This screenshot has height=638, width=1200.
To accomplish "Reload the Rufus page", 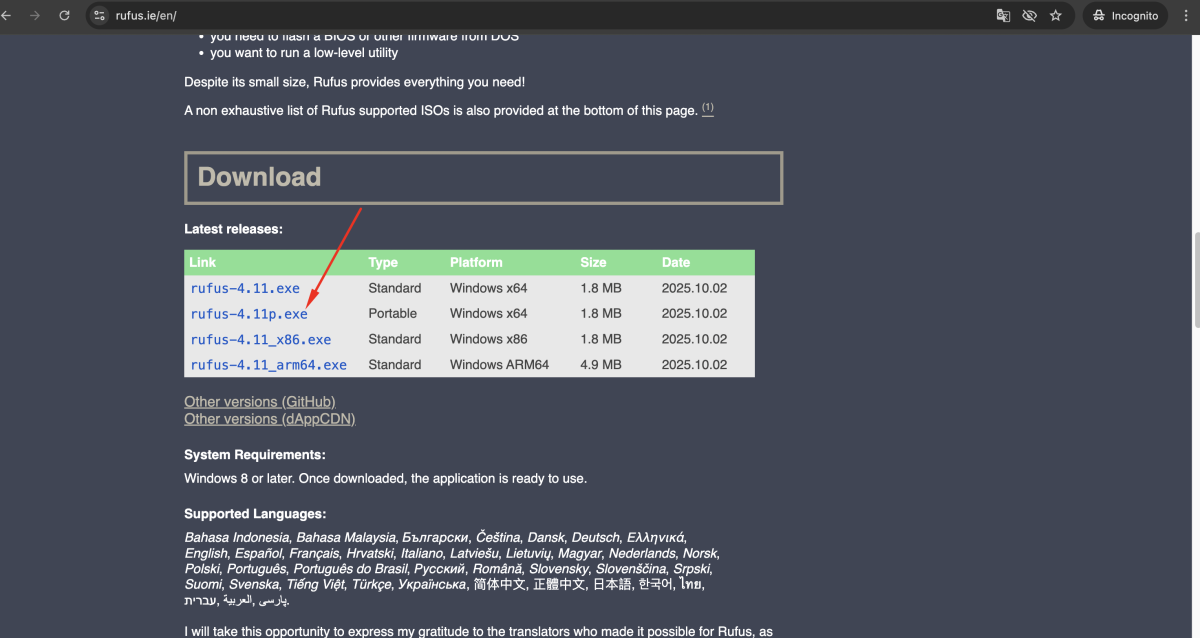I will point(65,16).
